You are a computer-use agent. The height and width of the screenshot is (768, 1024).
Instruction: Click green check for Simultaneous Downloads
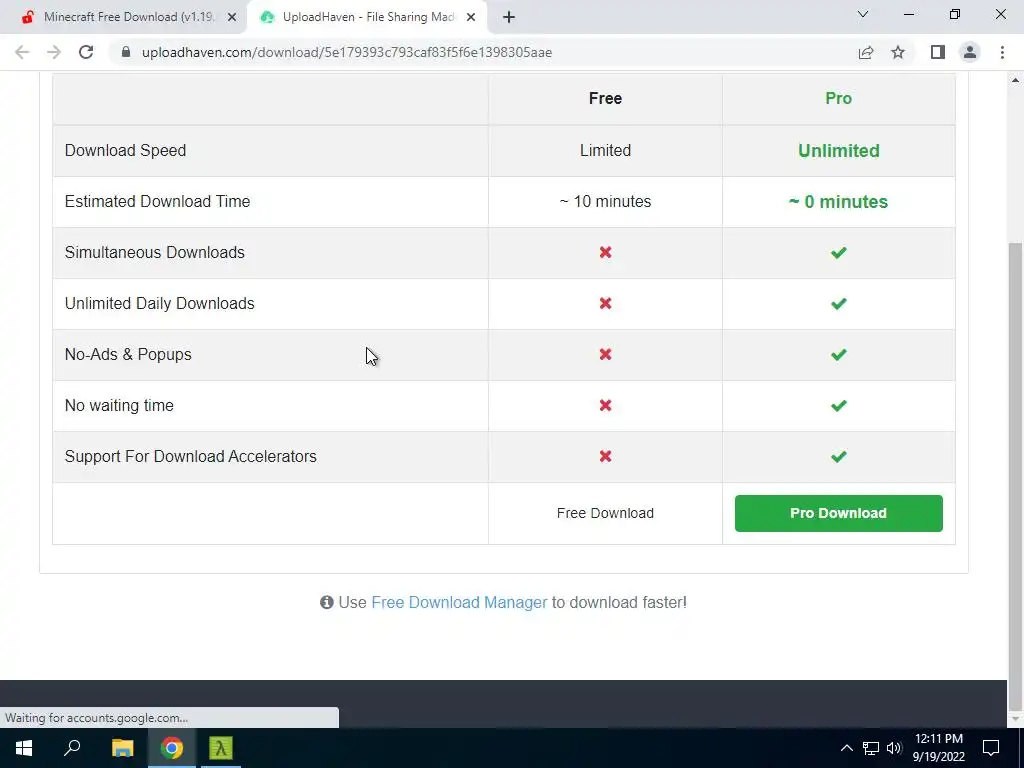point(839,252)
